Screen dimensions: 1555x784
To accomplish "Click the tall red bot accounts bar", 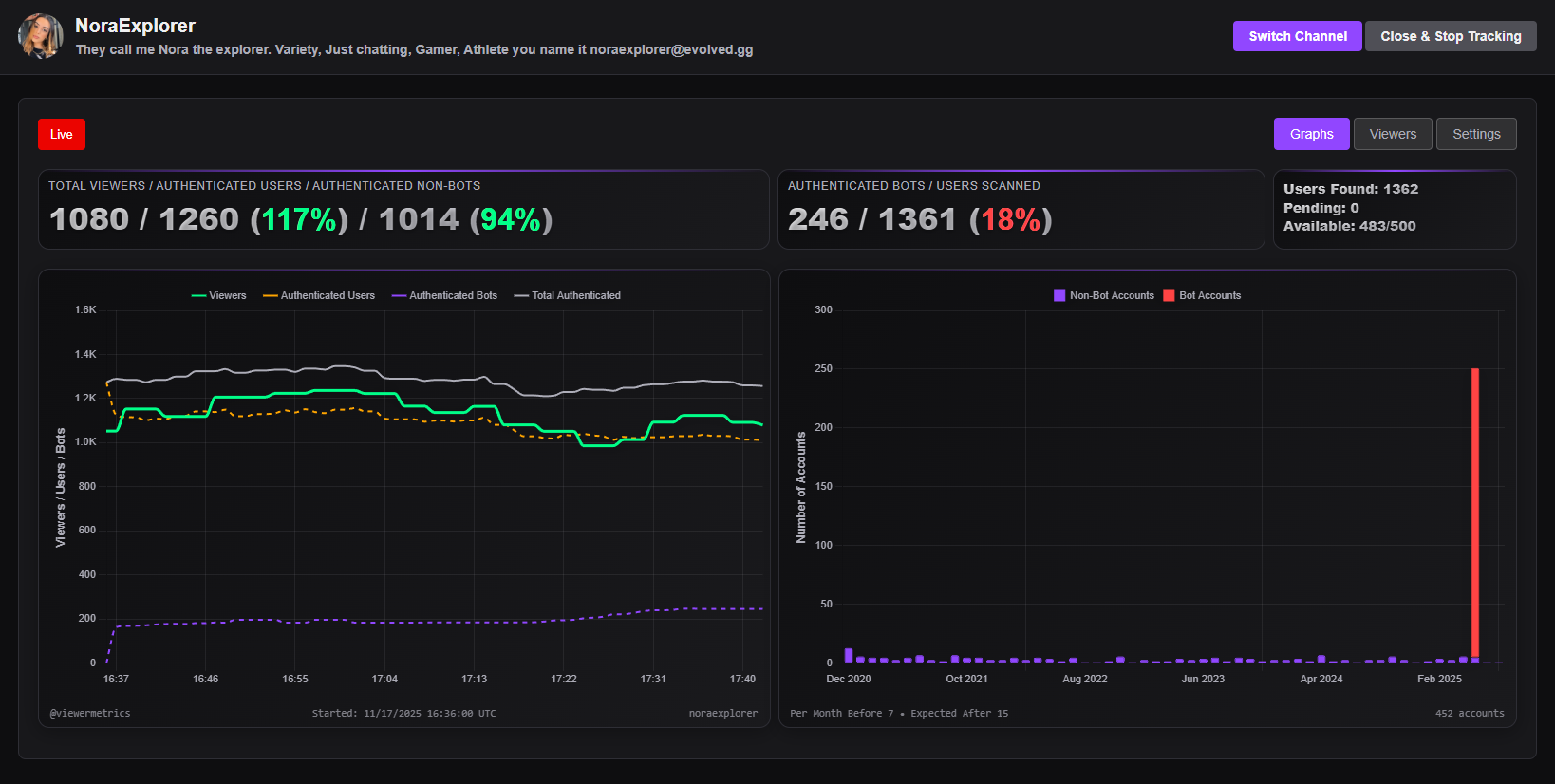I will [1475, 513].
